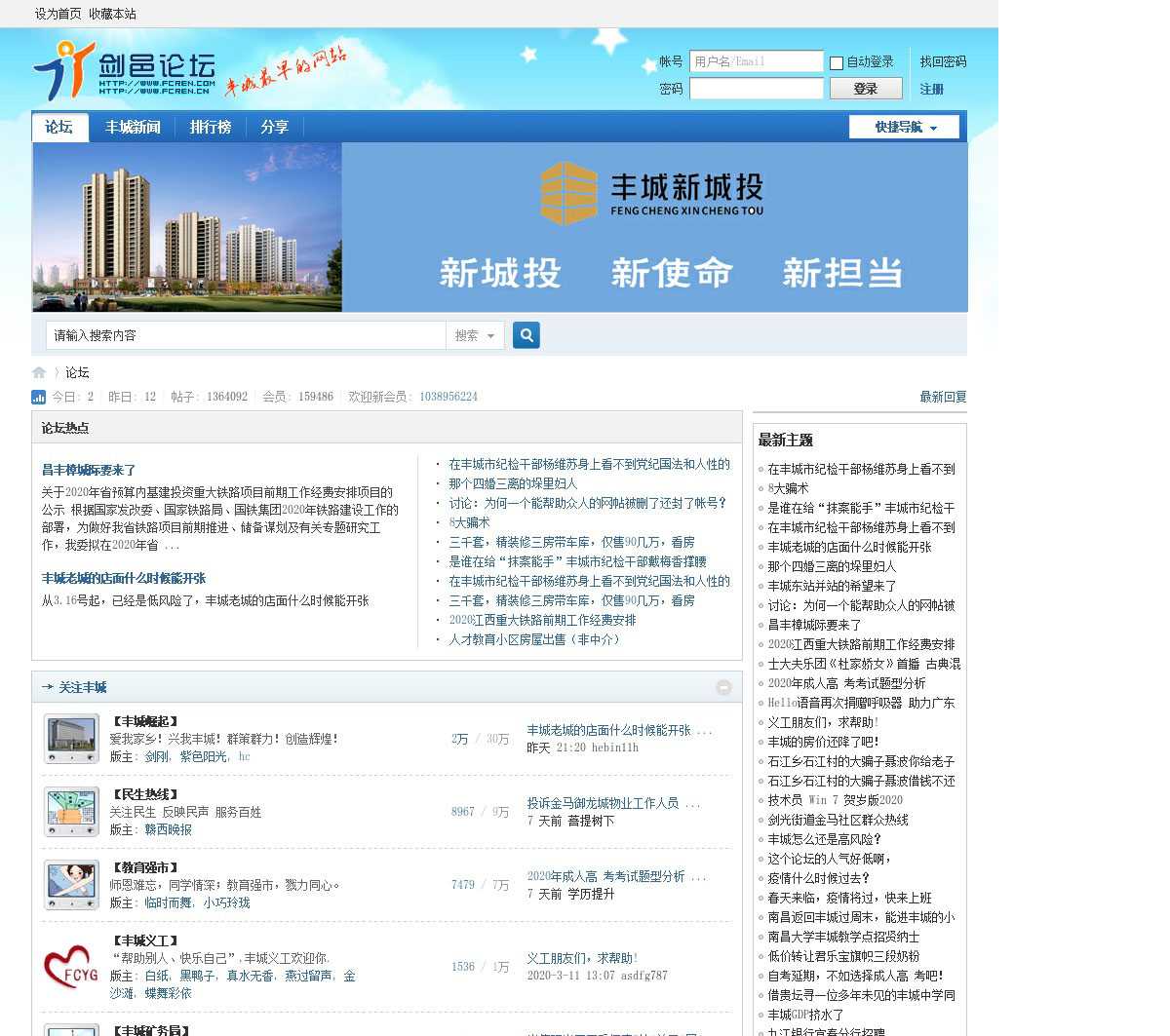Switch to the 丰城新闻 tab

click(133, 128)
